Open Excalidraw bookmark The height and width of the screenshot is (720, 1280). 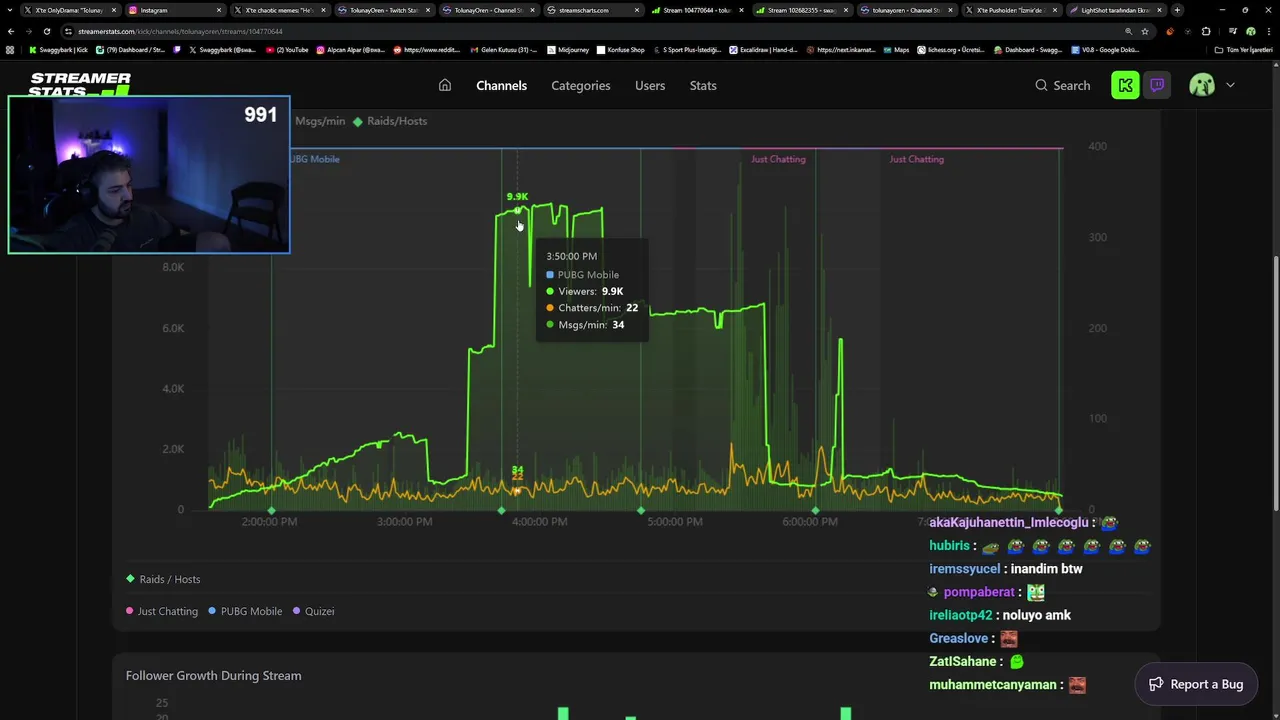point(763,49)
